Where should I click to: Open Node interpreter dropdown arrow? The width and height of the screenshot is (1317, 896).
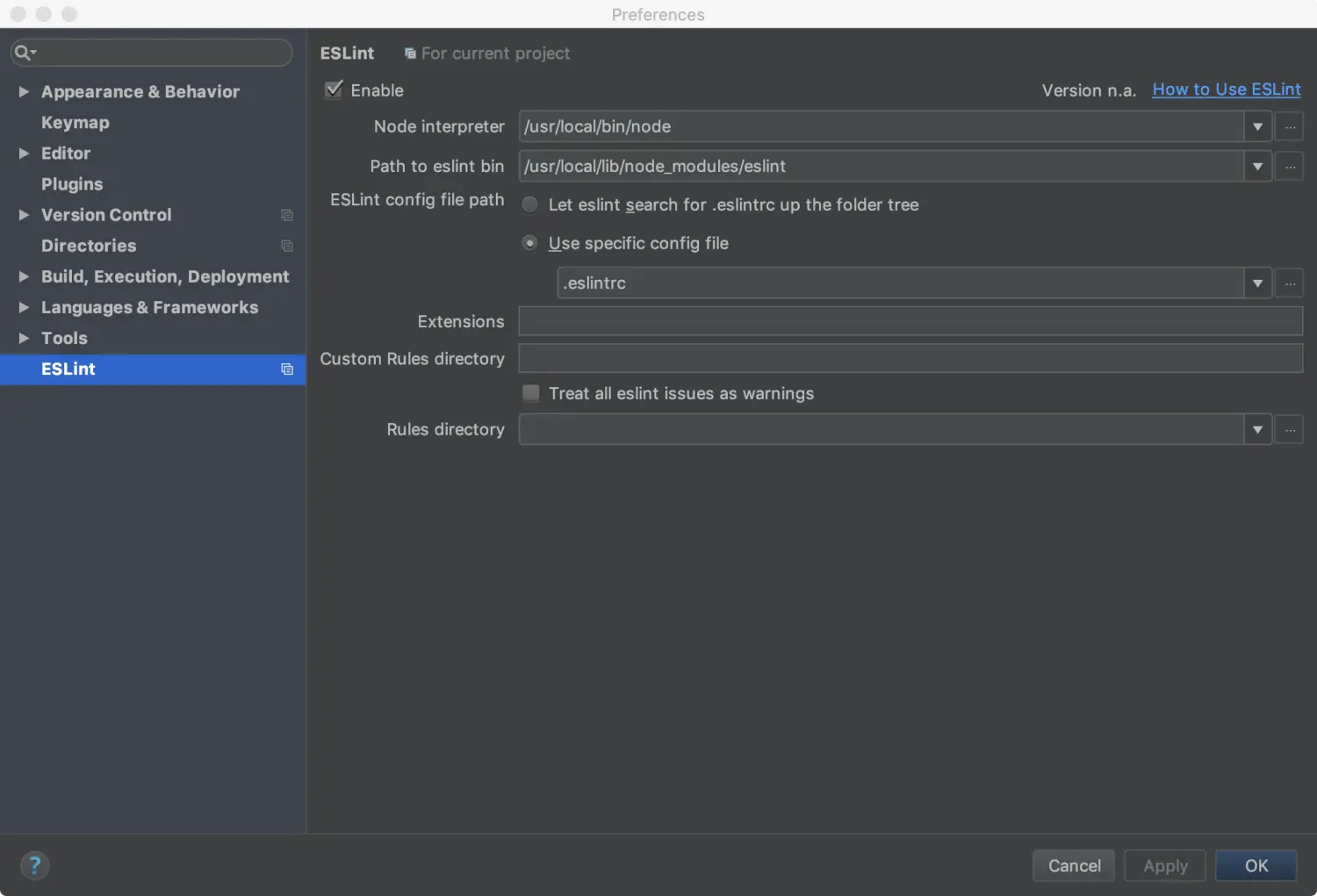1257,126
